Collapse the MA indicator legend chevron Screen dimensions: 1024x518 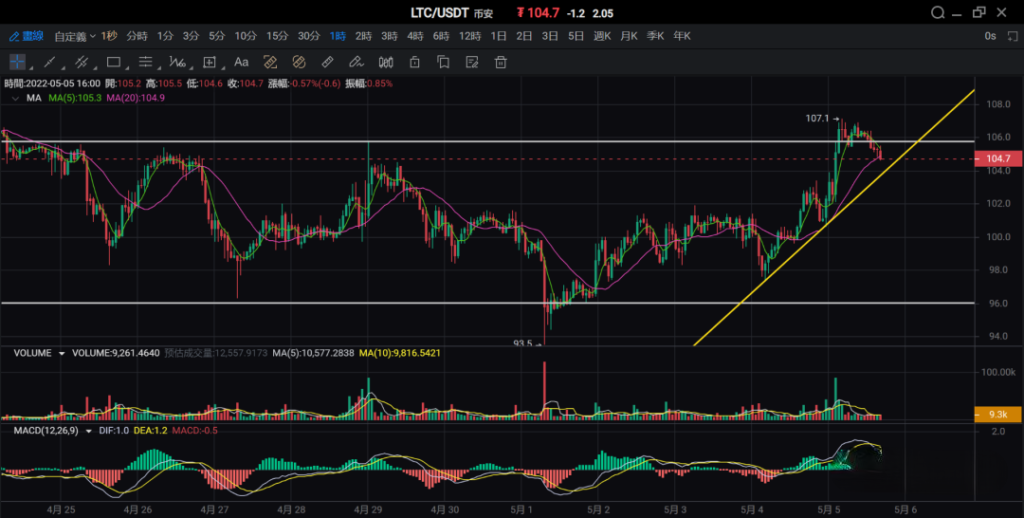15,98
